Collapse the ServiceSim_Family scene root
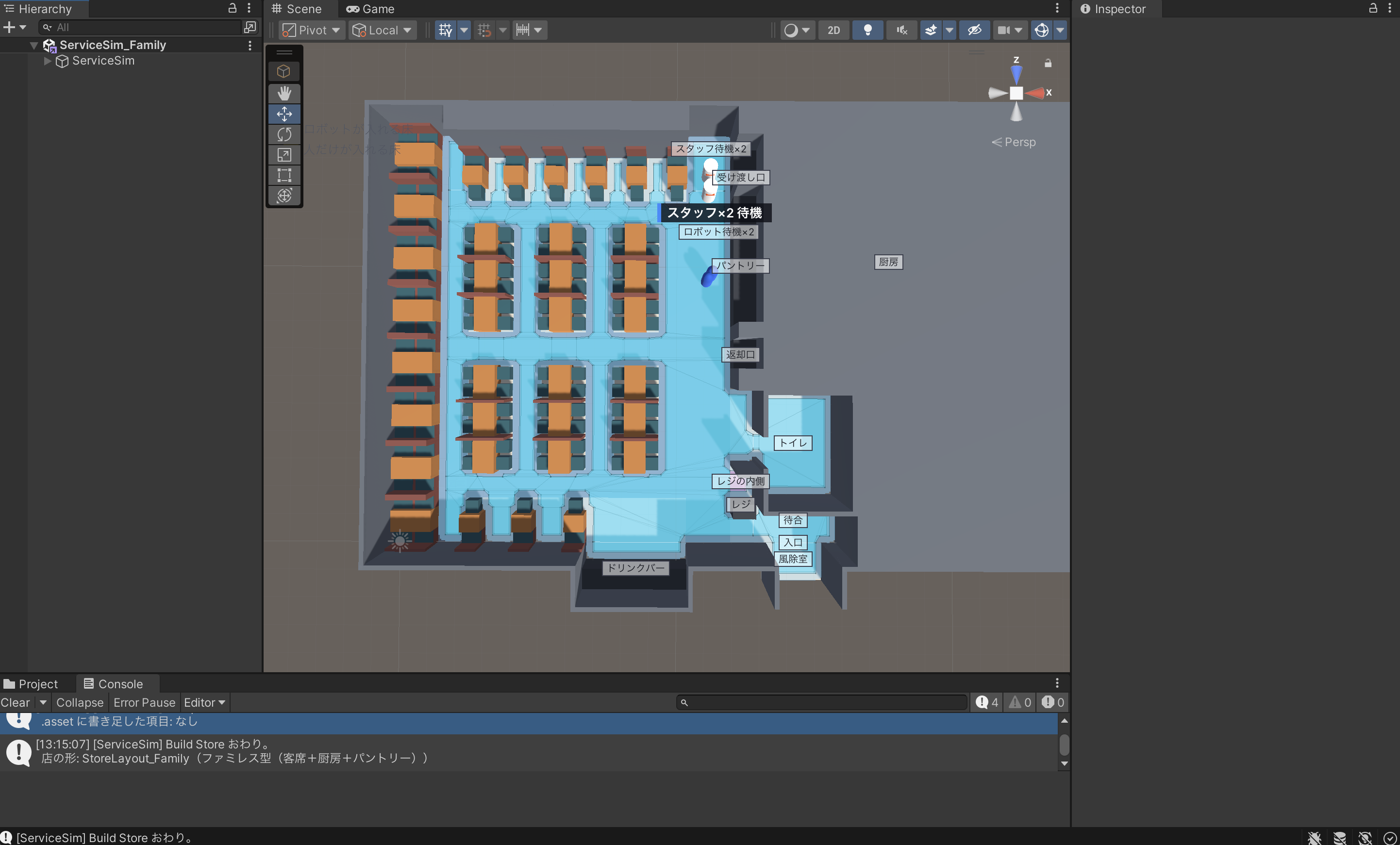 coord(34,46)
